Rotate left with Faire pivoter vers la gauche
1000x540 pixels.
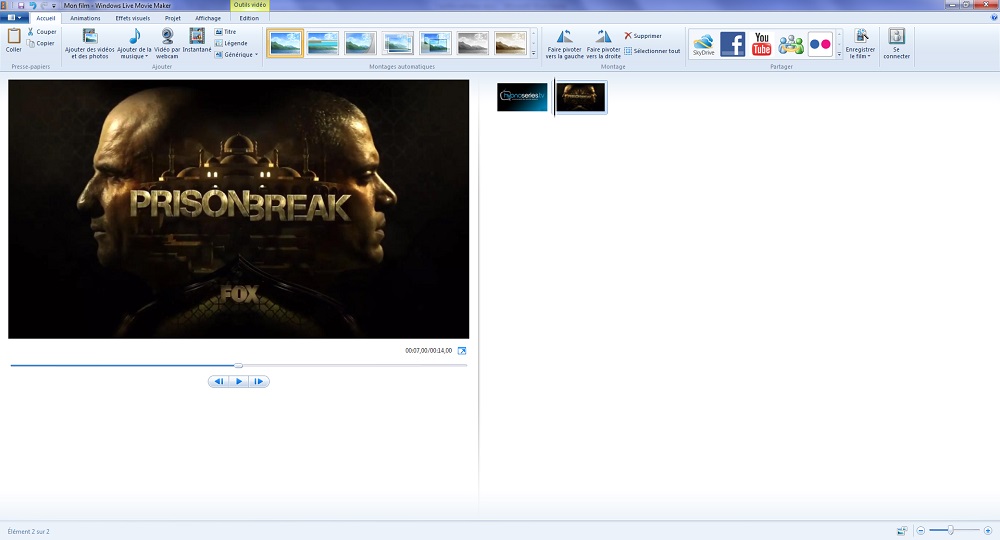point(564,44)
